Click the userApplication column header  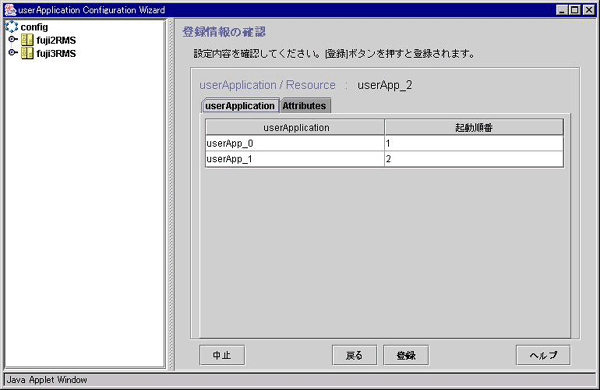click(295, 127)
